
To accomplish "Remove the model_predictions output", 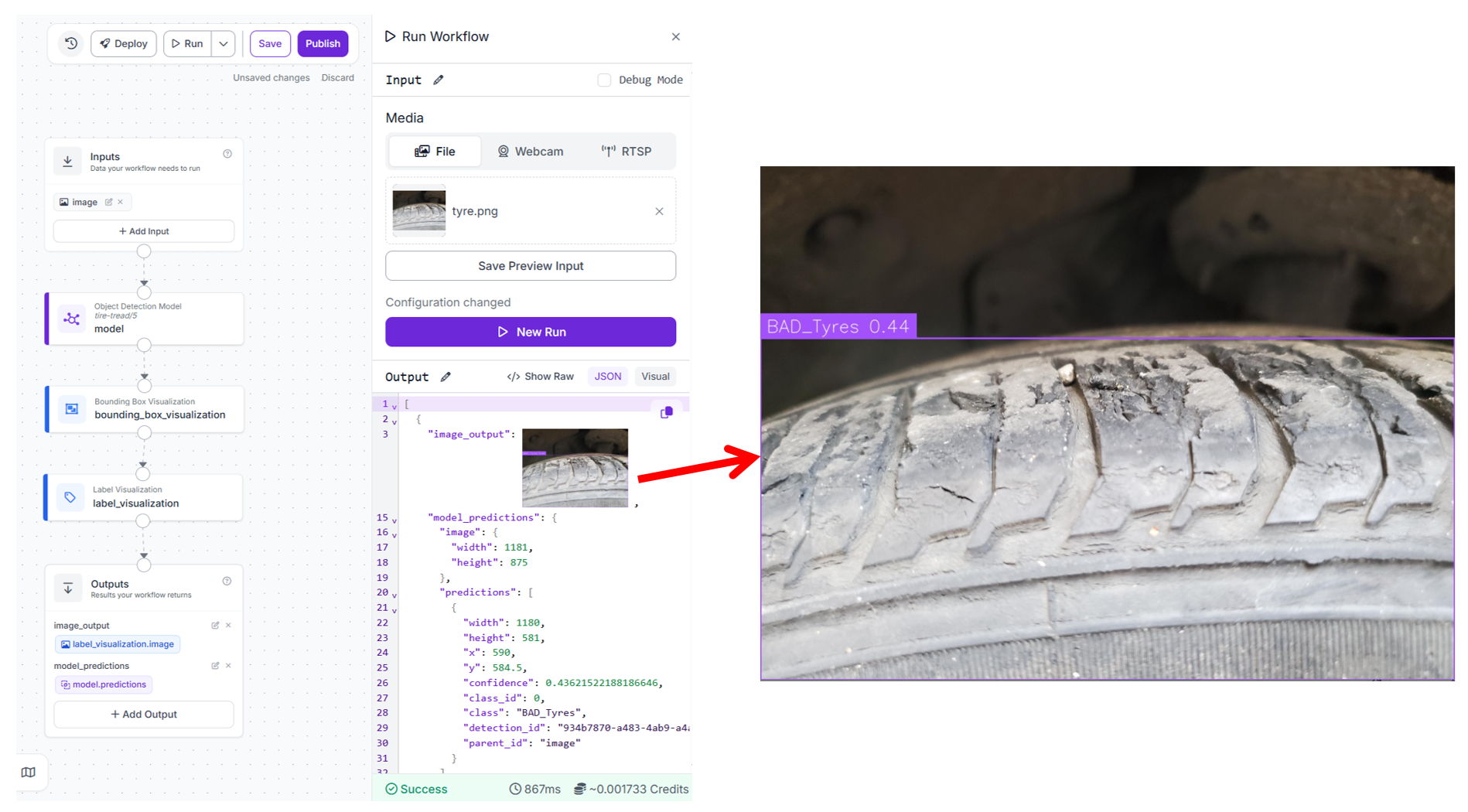I will coord(228,666).
